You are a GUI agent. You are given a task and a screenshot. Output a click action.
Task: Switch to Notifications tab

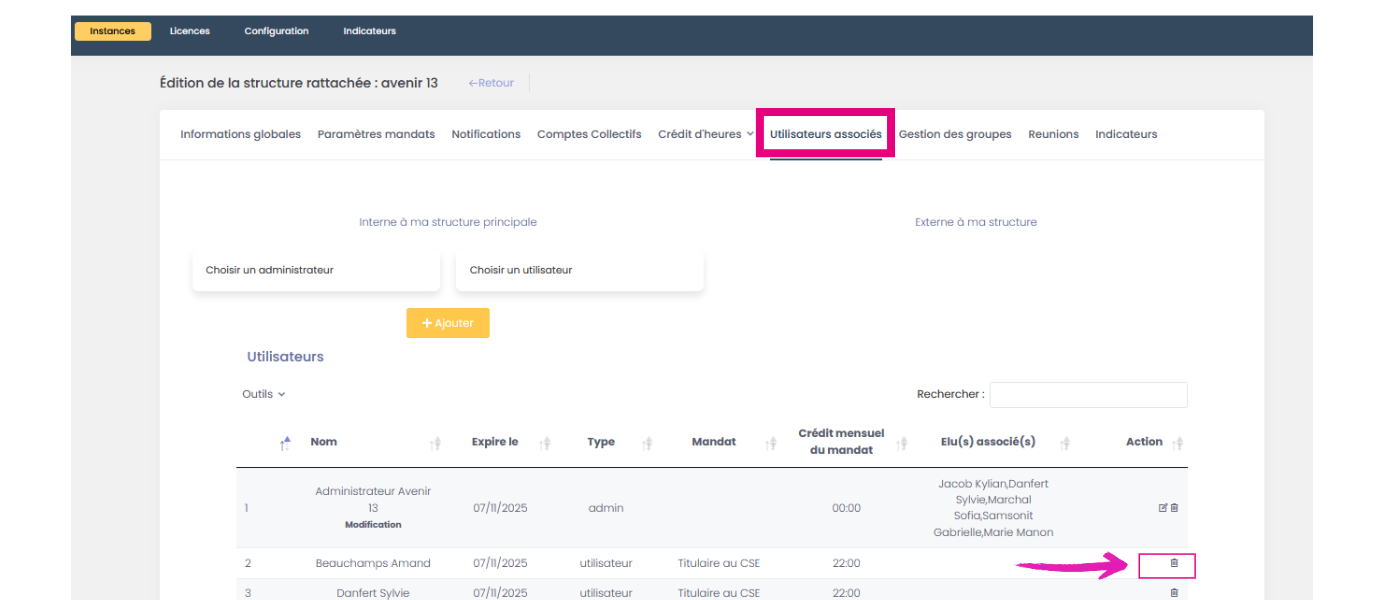coord(486,134)
